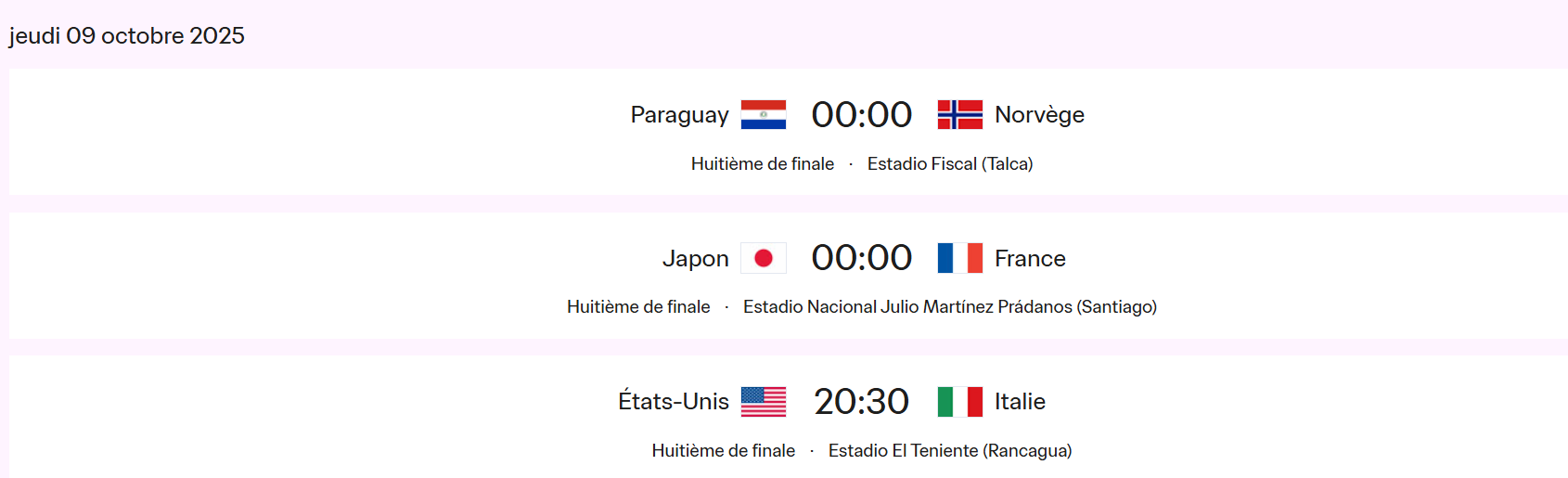The height and width of the screenshot is (478, 1568).
Task: Select the France team name
Action: tap(1030, 259)
